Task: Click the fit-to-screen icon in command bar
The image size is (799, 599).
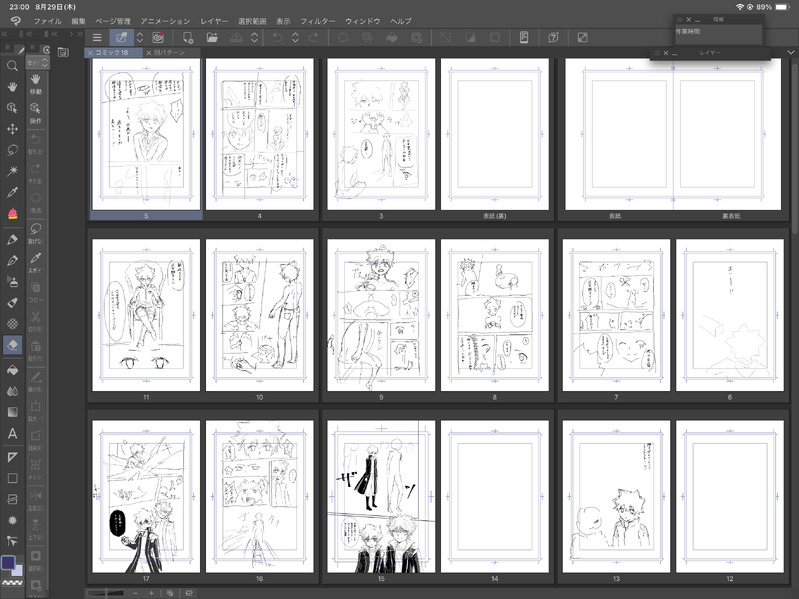Action: click(582, 38)
